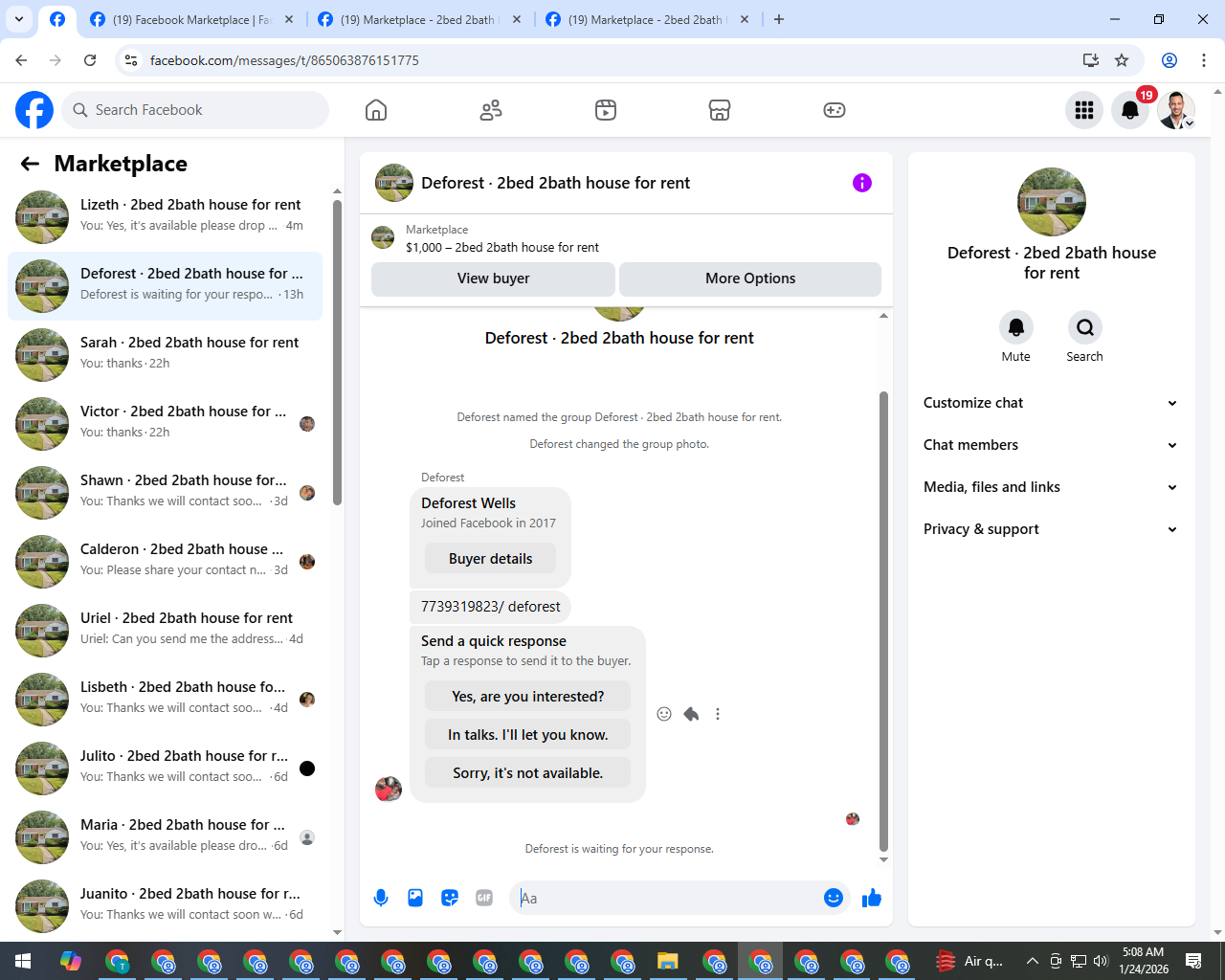Open the Friends icon in top navigation
The width and height of the screenshot is (1225, 980).
point(491,110)
